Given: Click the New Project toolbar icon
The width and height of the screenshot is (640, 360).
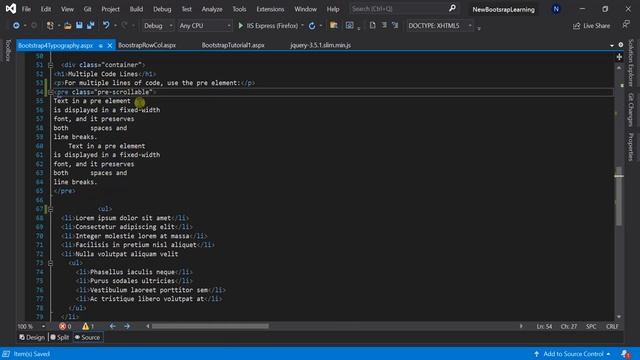Looking at the screenshot, I should [x=50, y=26].
